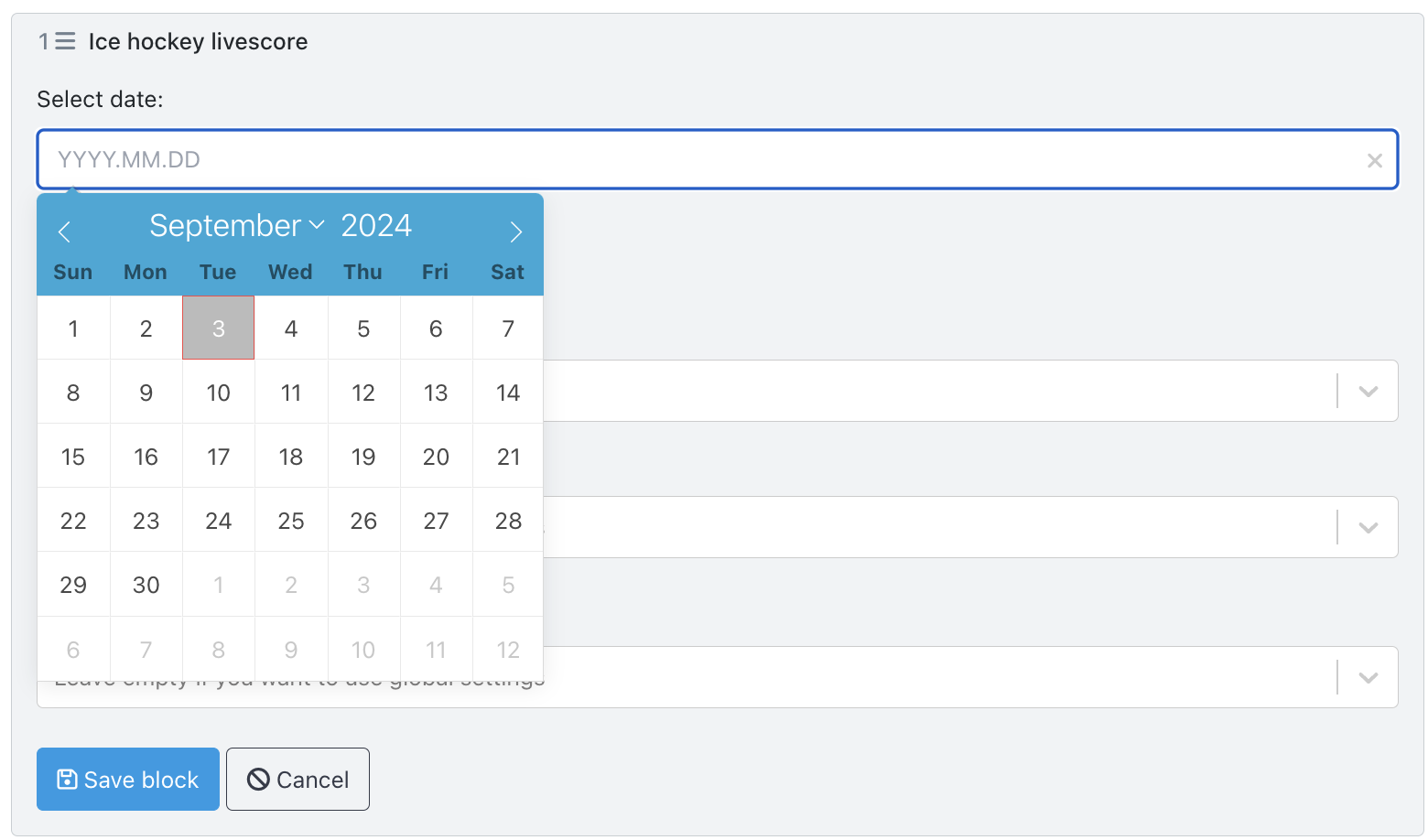Pick September 27 in the calendar
The image size is (1428, 840).
coord(436,521)
